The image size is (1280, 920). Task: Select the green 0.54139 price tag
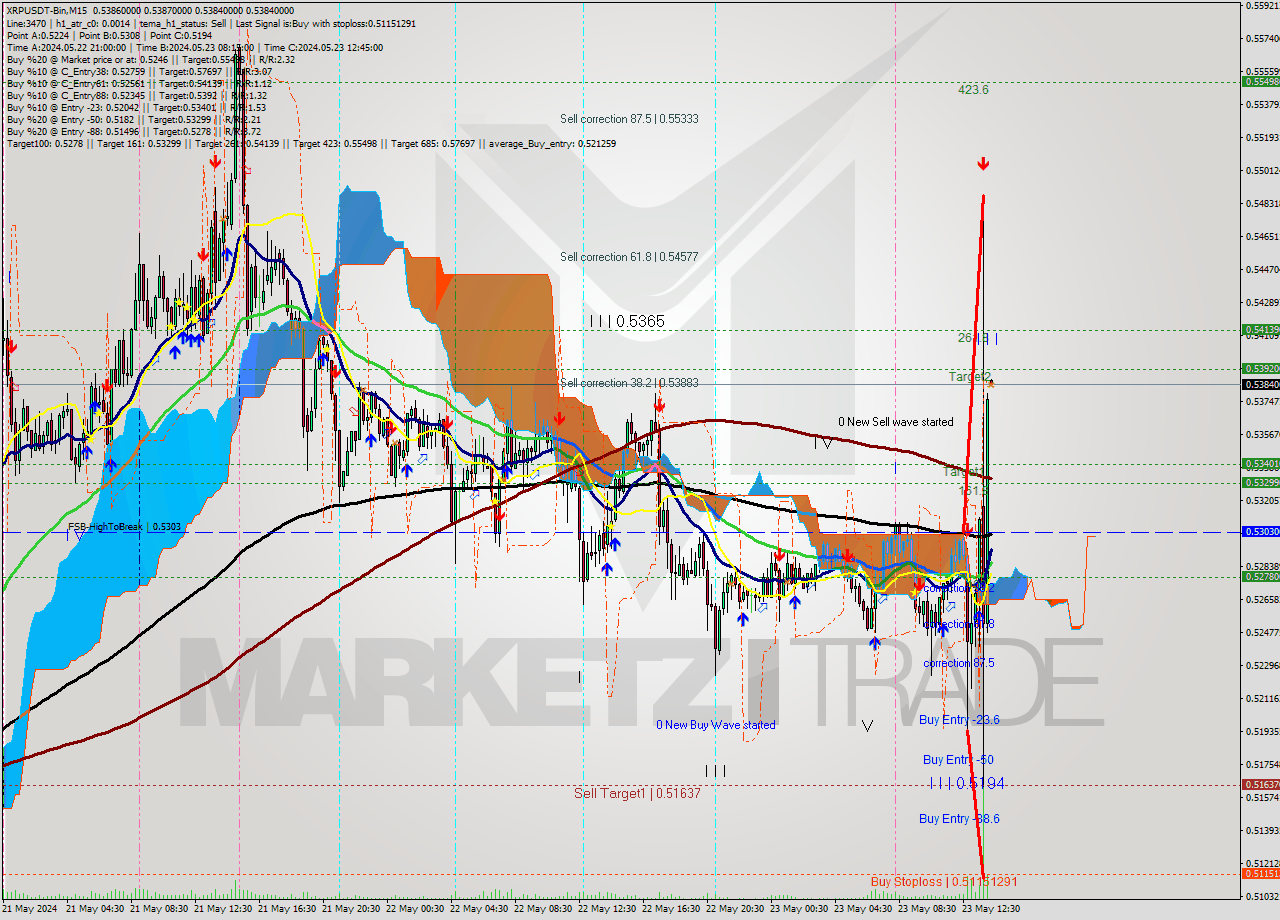1260,329
